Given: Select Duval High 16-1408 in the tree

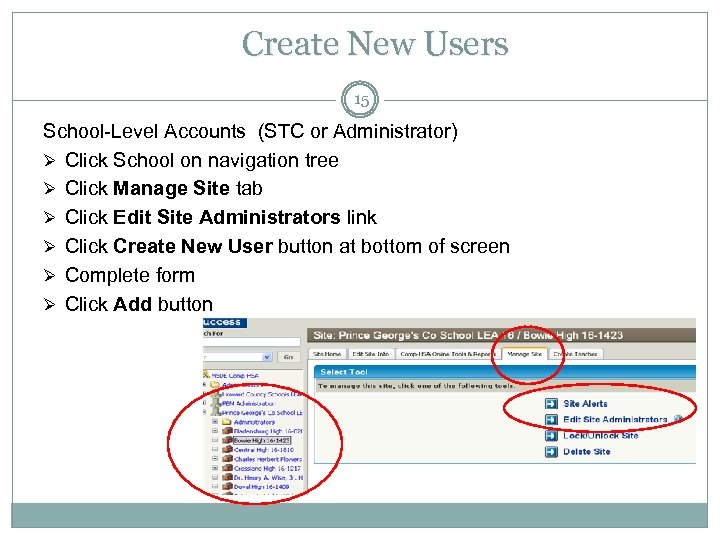Looking at the screenshot, I should (261, 487).
